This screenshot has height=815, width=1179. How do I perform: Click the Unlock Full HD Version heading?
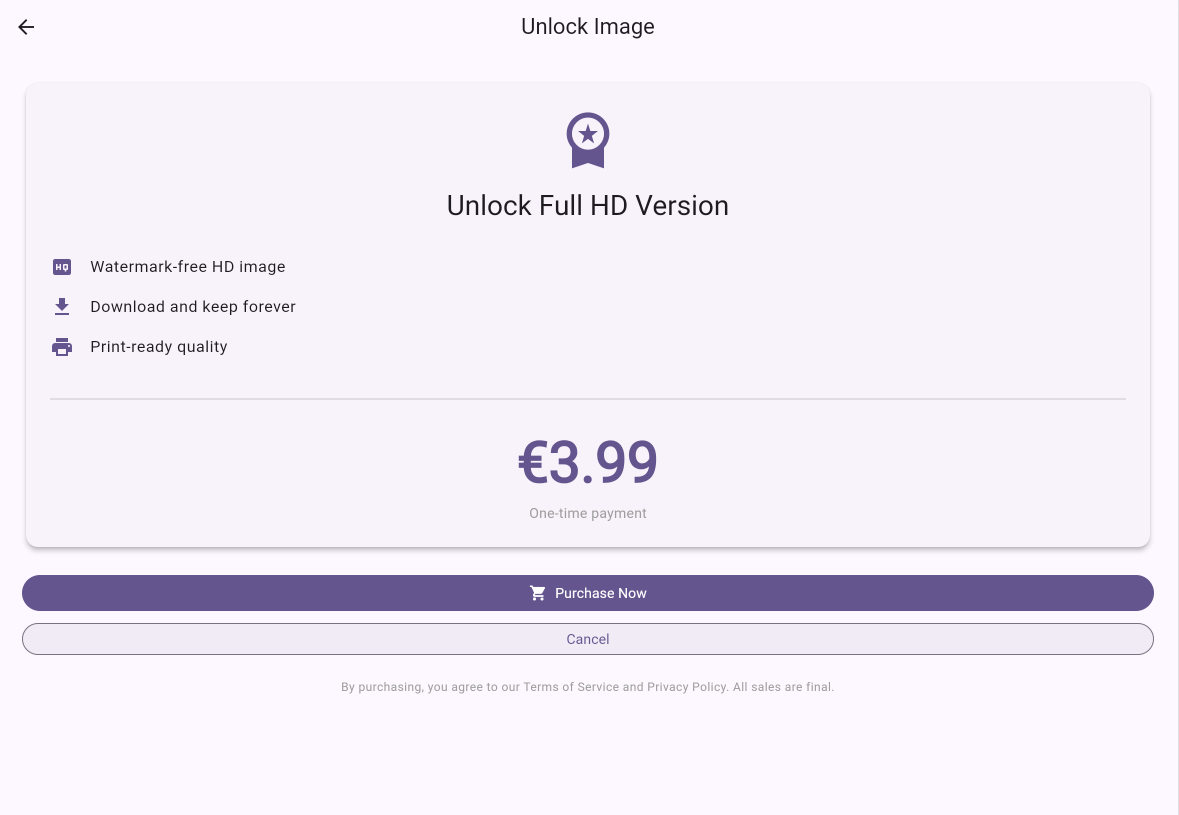tap(588, 206)
